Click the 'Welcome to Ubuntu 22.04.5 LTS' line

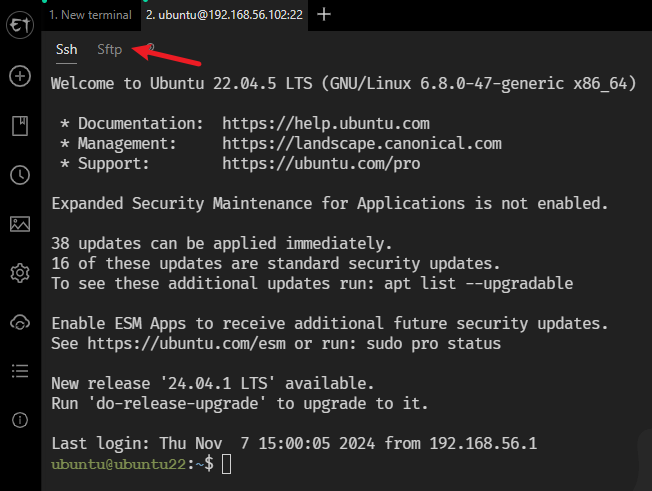pyautogui.click(x=343, y=84)
